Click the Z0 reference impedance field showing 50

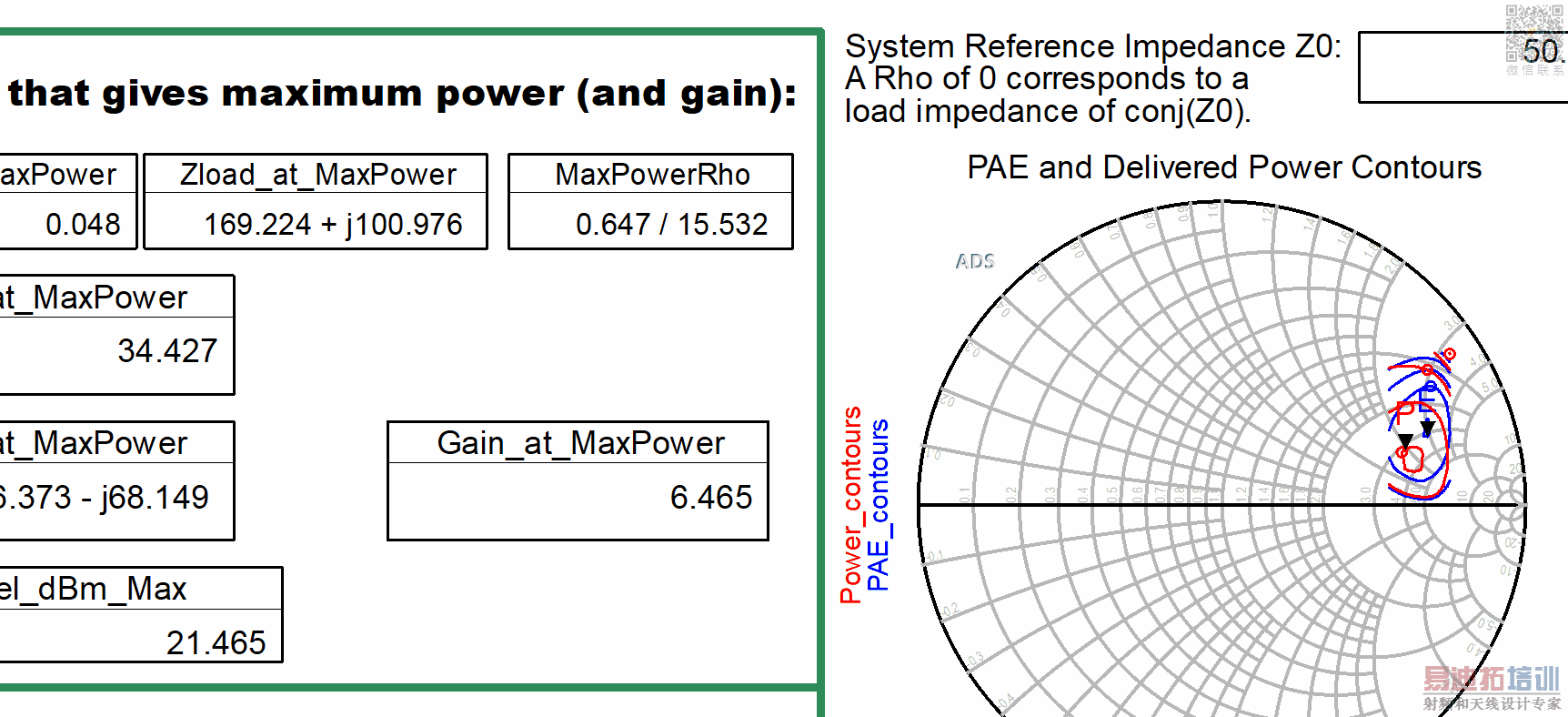point(1462,67)
